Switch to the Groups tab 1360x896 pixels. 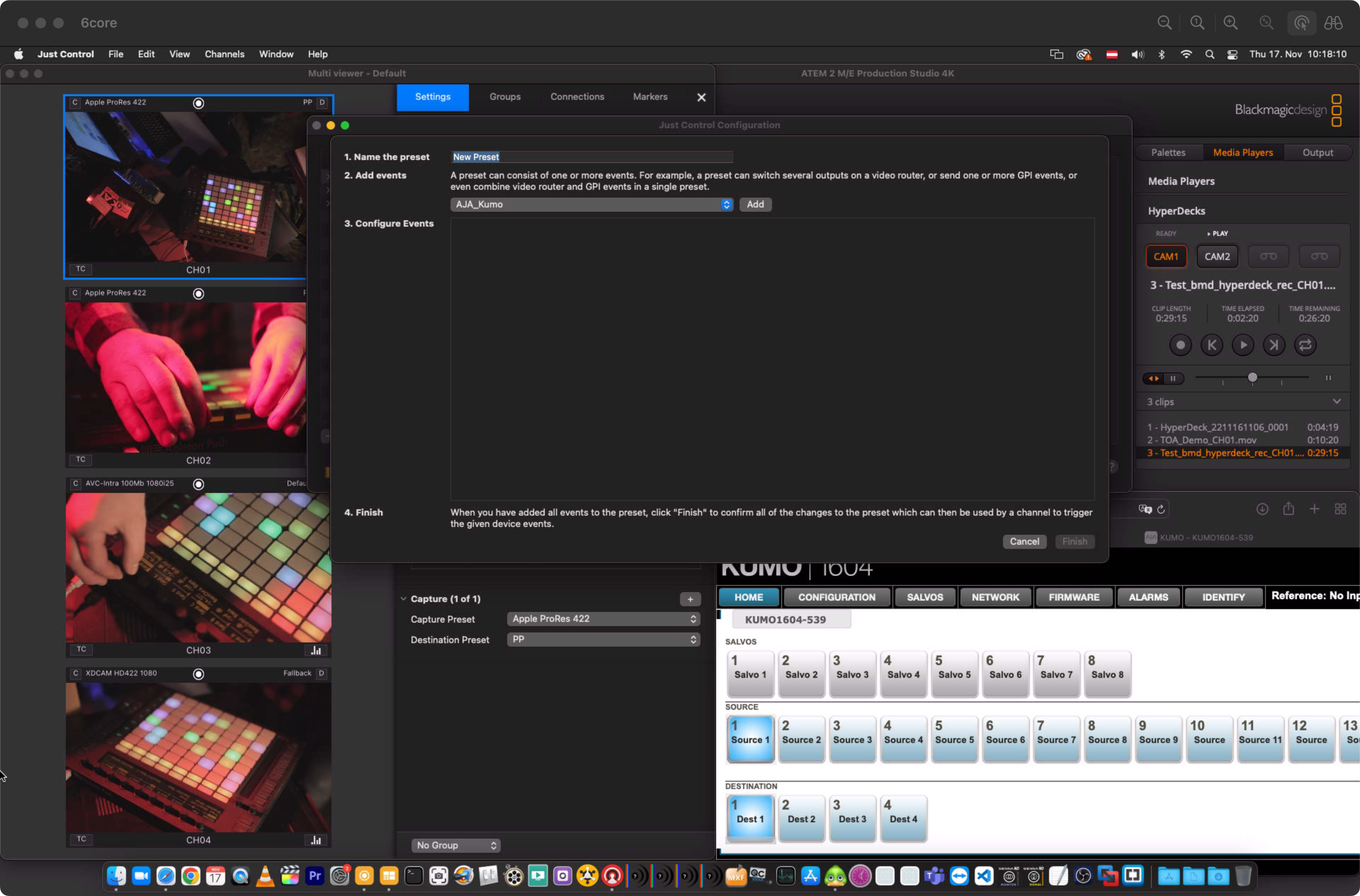[x=505, y=97]
